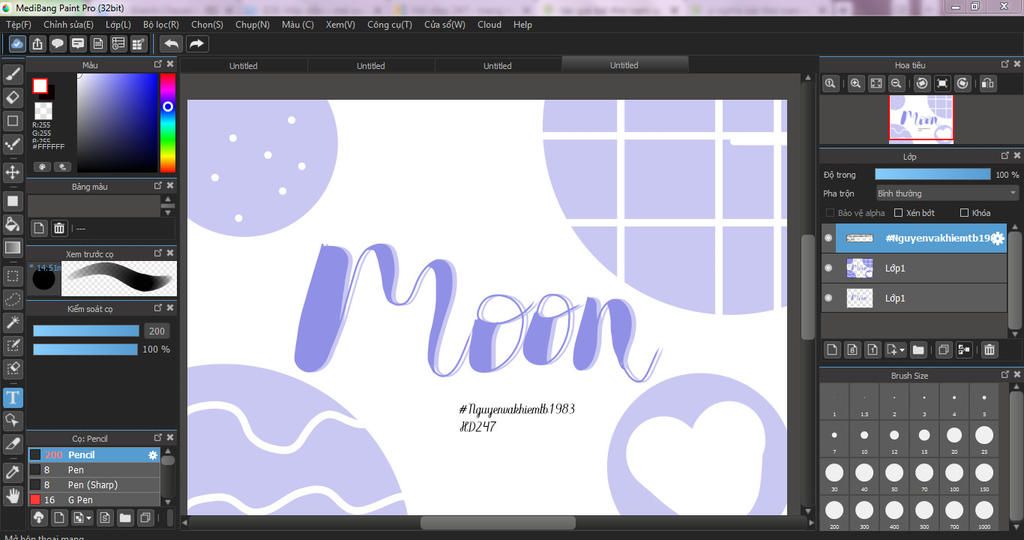Select the Magic Wand tool
Viewport: 1024px width, 540px height.
12,322
